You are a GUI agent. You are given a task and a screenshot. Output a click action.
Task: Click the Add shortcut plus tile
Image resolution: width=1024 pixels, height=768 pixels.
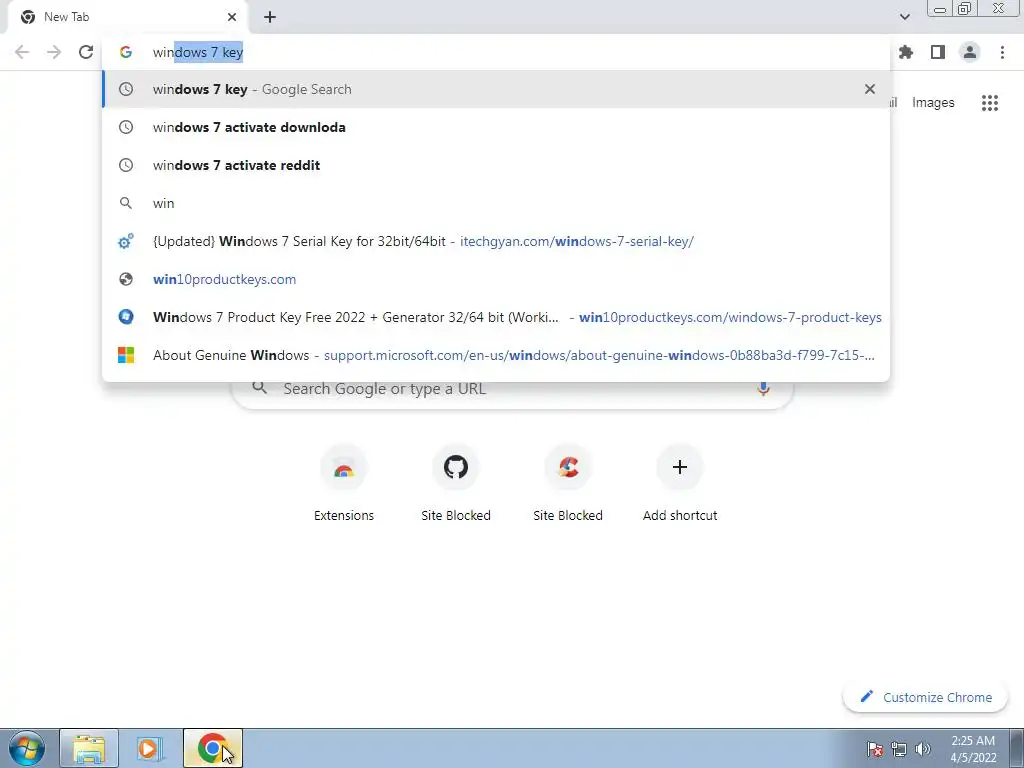[680, 484]
